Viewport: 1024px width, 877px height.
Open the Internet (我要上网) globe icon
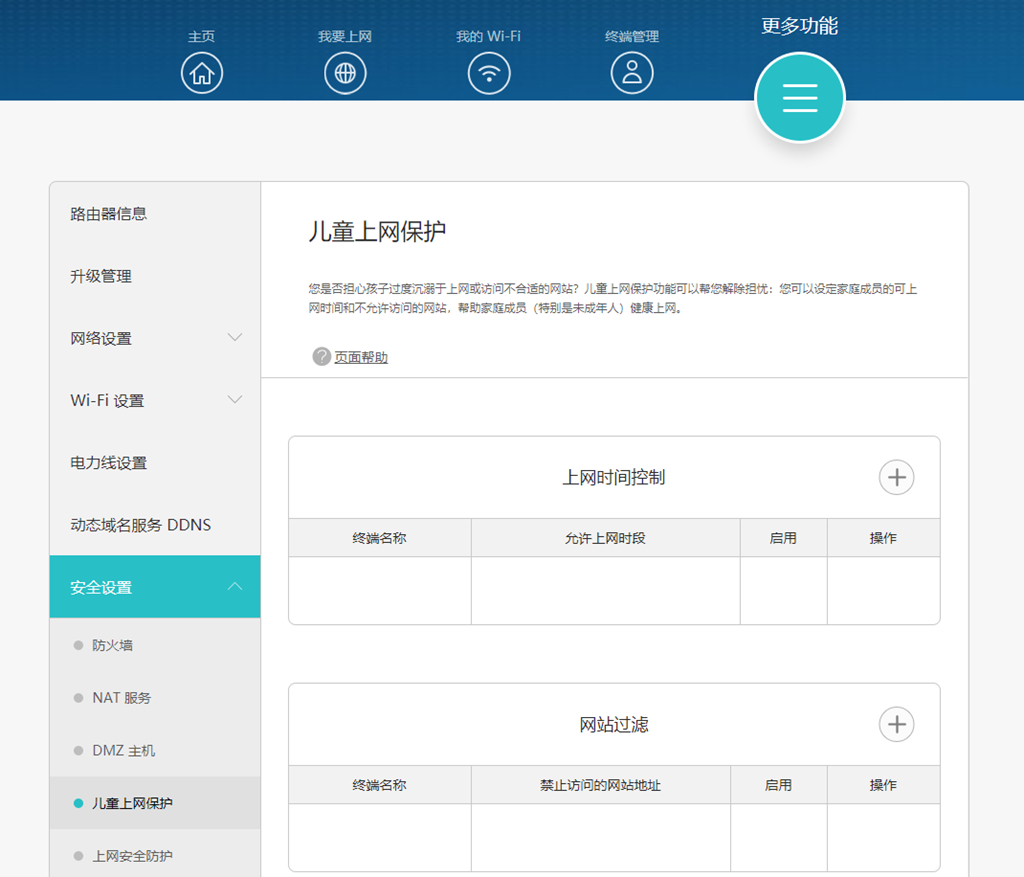pyautogui.click(x=345, y=73)
